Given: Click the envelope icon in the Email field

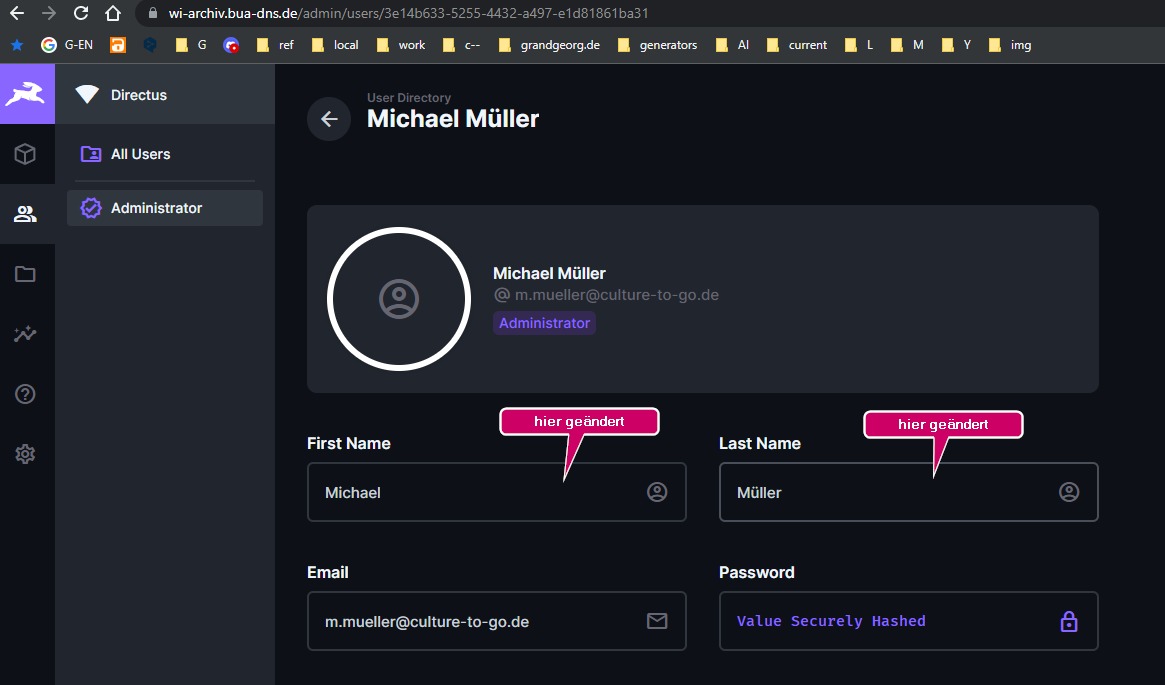Looking at the screenshot, I should click(x=657, y=621).
